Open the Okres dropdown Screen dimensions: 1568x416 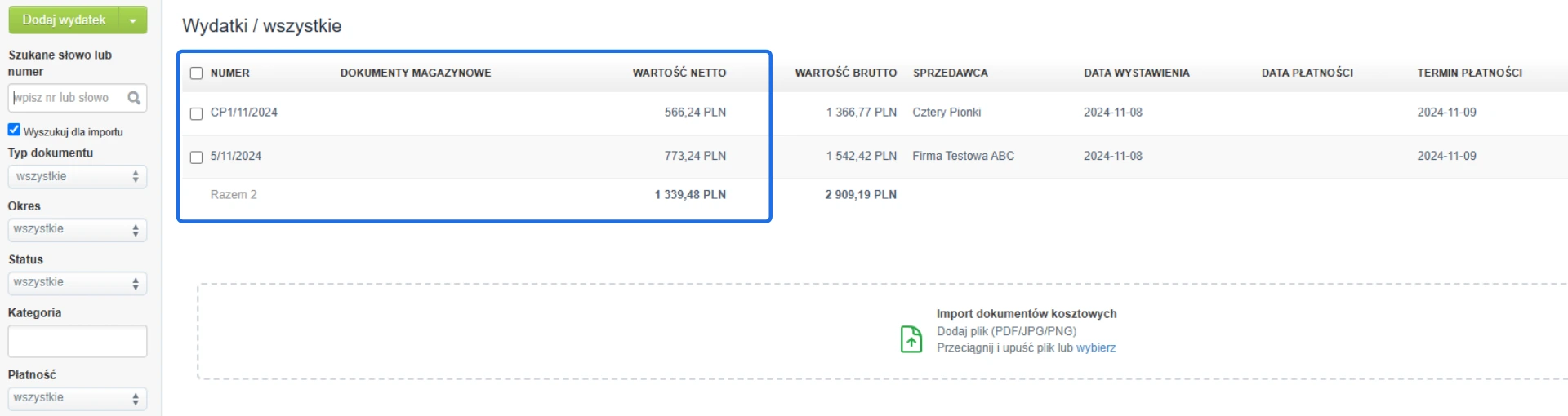tap(78, 230)
